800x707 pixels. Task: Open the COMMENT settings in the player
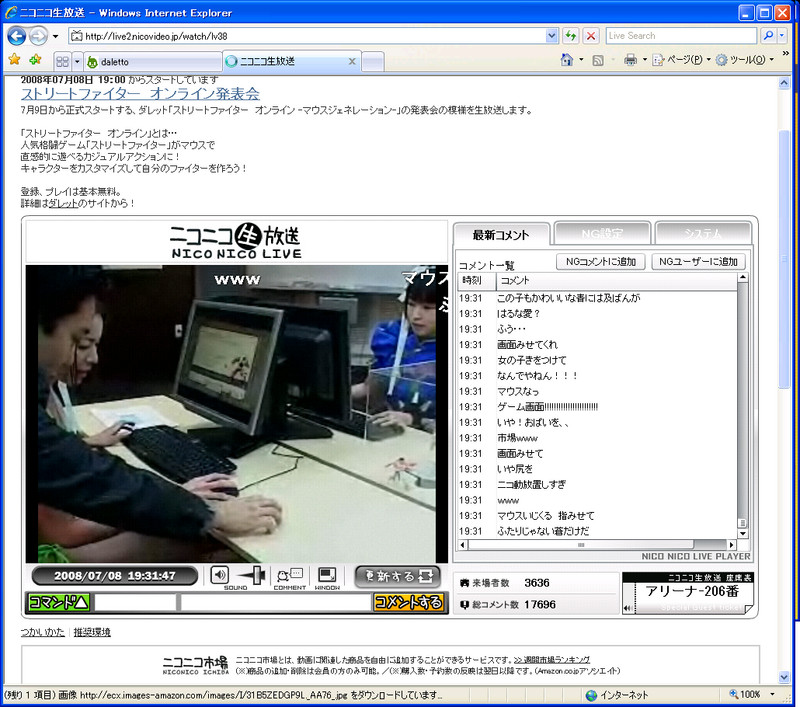coord(288,575)
